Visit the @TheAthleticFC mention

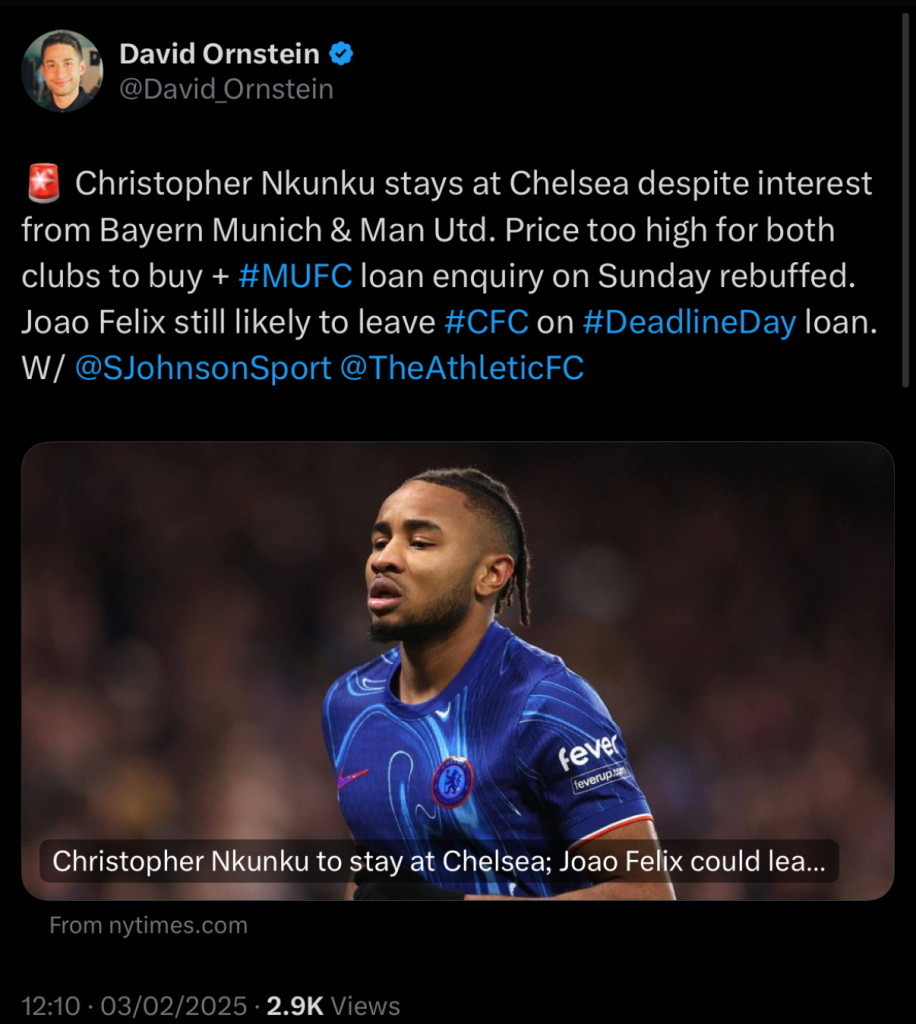click(x=462, y=368)
